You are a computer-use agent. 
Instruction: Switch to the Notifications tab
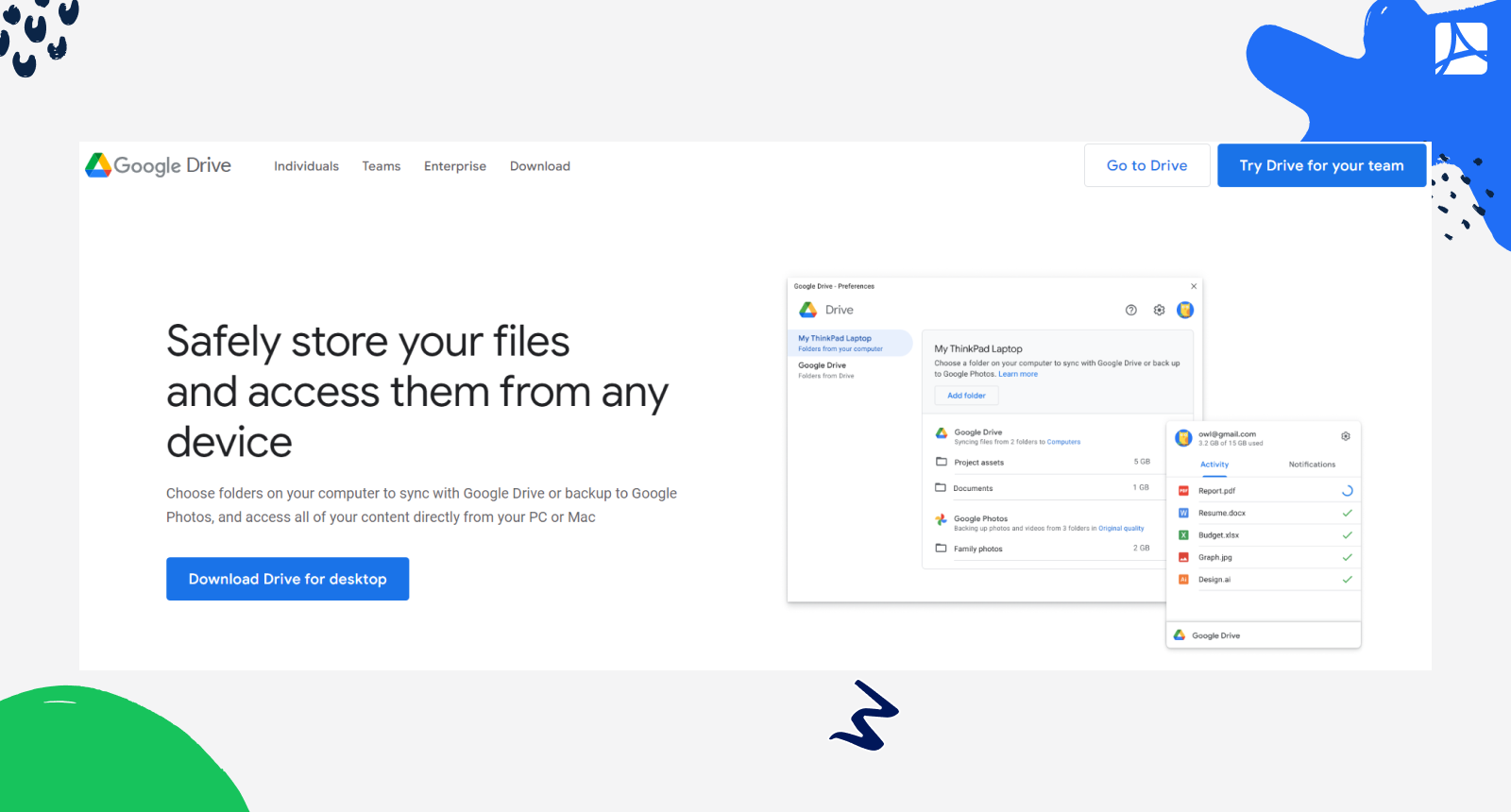(1312, 465)
